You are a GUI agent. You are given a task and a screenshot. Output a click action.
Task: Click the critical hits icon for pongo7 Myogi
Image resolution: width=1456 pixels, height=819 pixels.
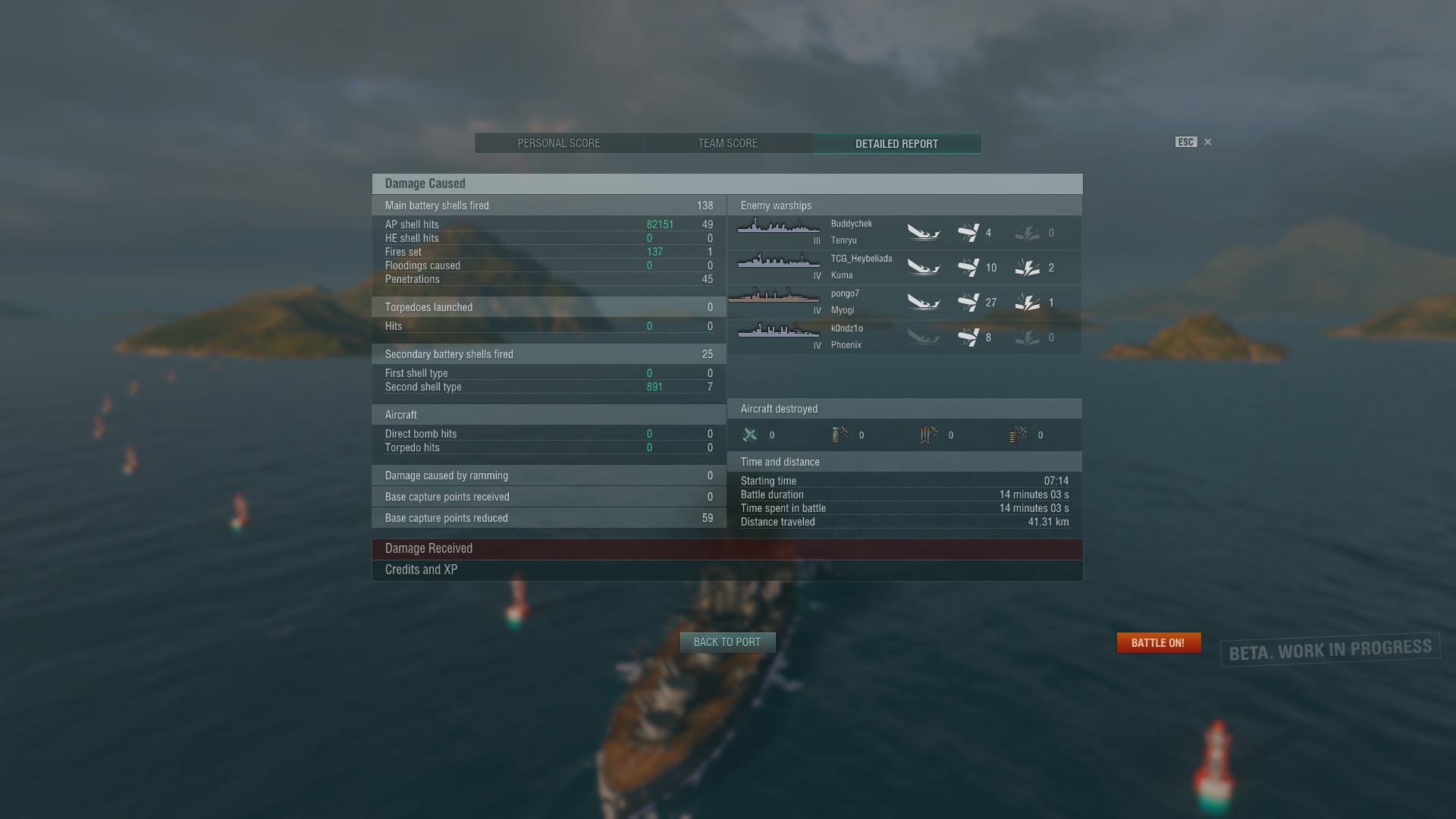pos(1028,302)
